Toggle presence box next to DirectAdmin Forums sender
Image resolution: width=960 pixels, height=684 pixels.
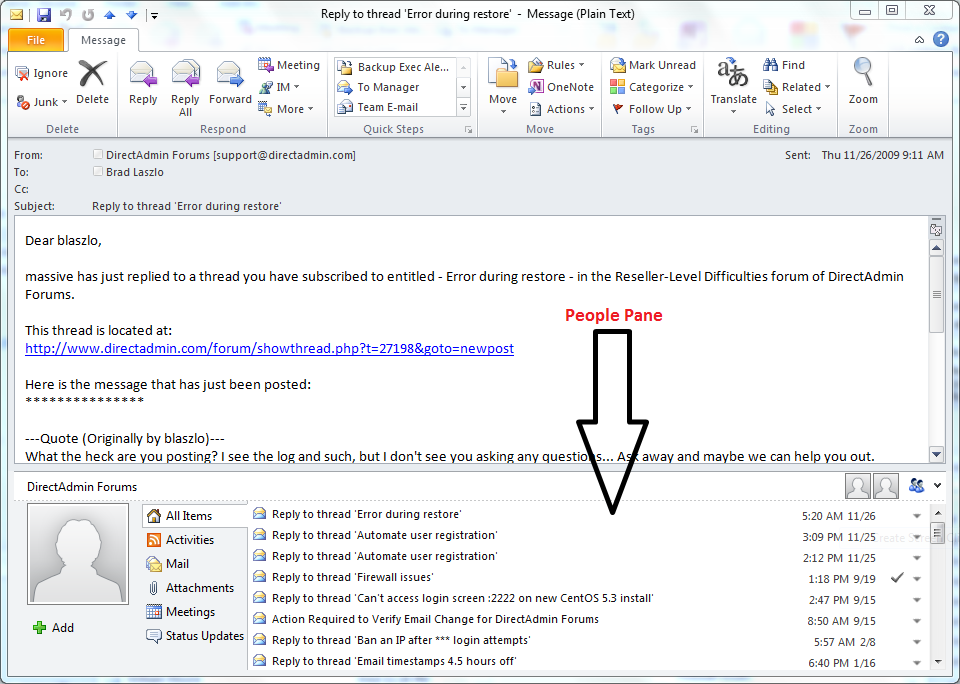coord(97,154)
